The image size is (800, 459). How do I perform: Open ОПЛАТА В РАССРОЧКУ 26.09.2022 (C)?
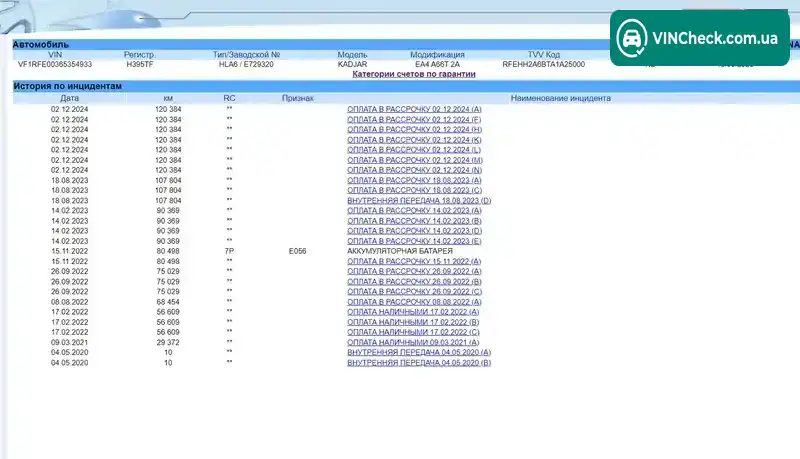[x=414, y=292]
